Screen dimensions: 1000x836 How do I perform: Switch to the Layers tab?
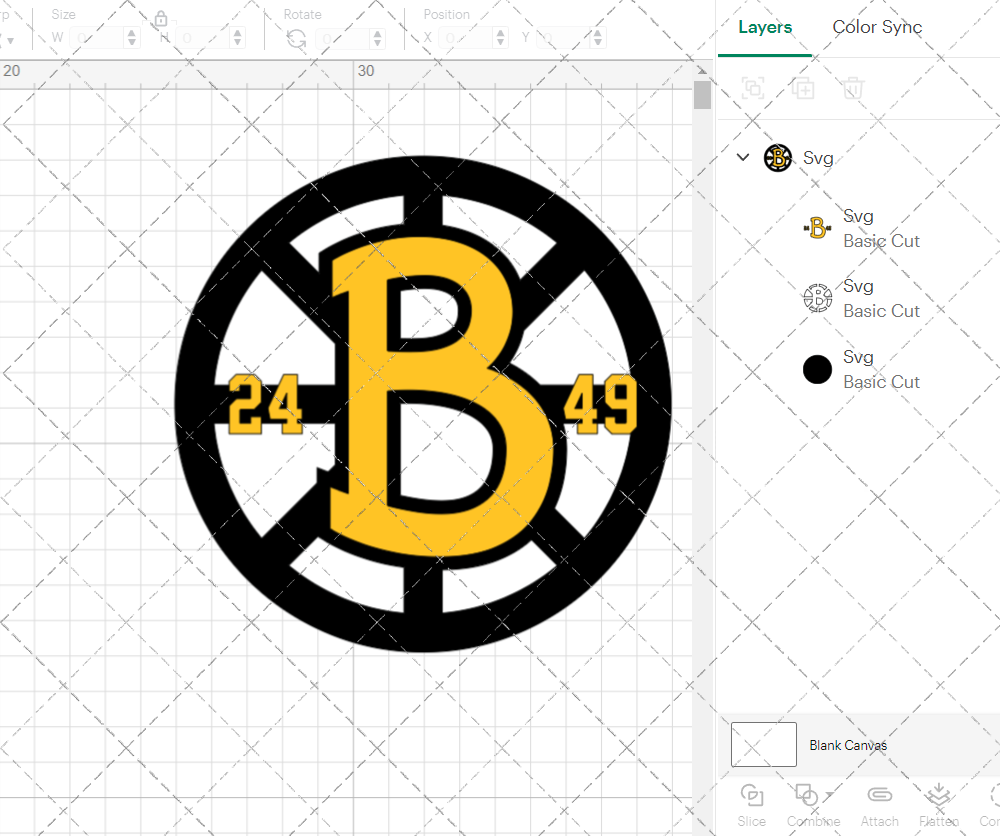[x=765, y=27]
